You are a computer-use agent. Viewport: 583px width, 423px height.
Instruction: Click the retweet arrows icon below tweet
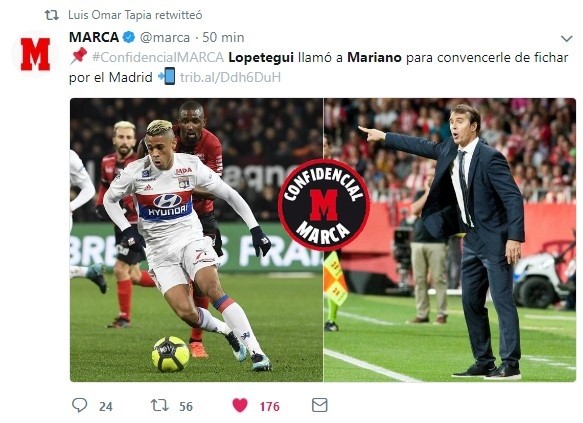160,405
